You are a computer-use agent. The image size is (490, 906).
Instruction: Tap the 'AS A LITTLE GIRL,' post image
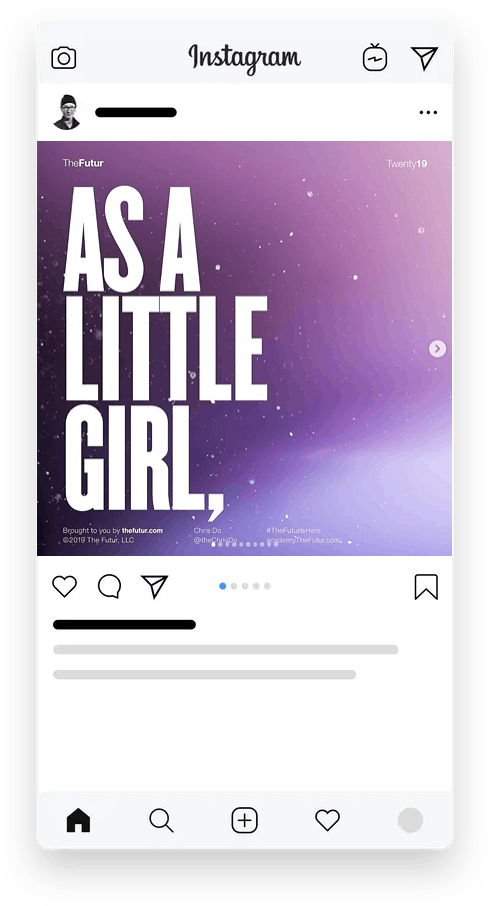coord(244,348)
